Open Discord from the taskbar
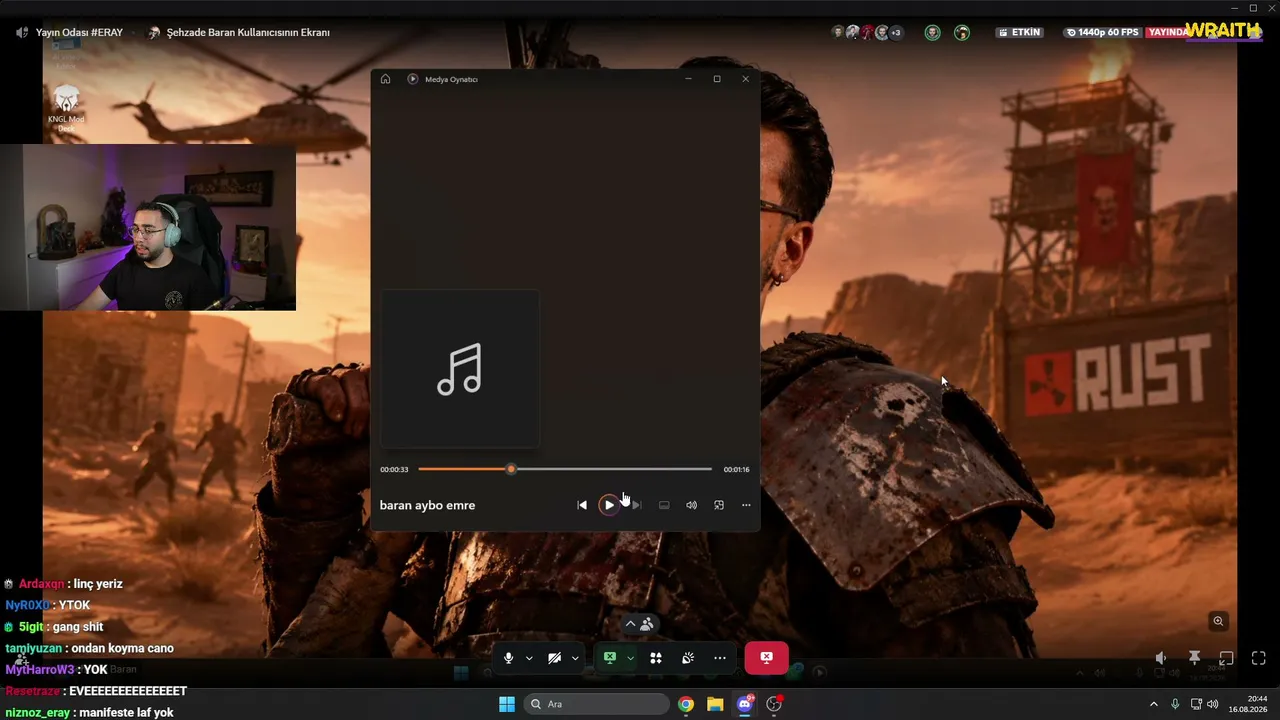1280x720 pixels. 745,704
